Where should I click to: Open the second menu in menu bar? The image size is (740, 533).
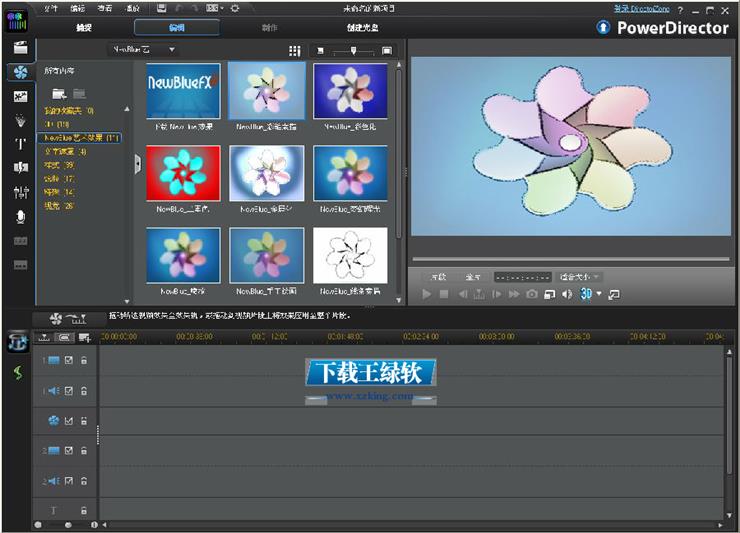pyautogui.click(x=77, y=8)
